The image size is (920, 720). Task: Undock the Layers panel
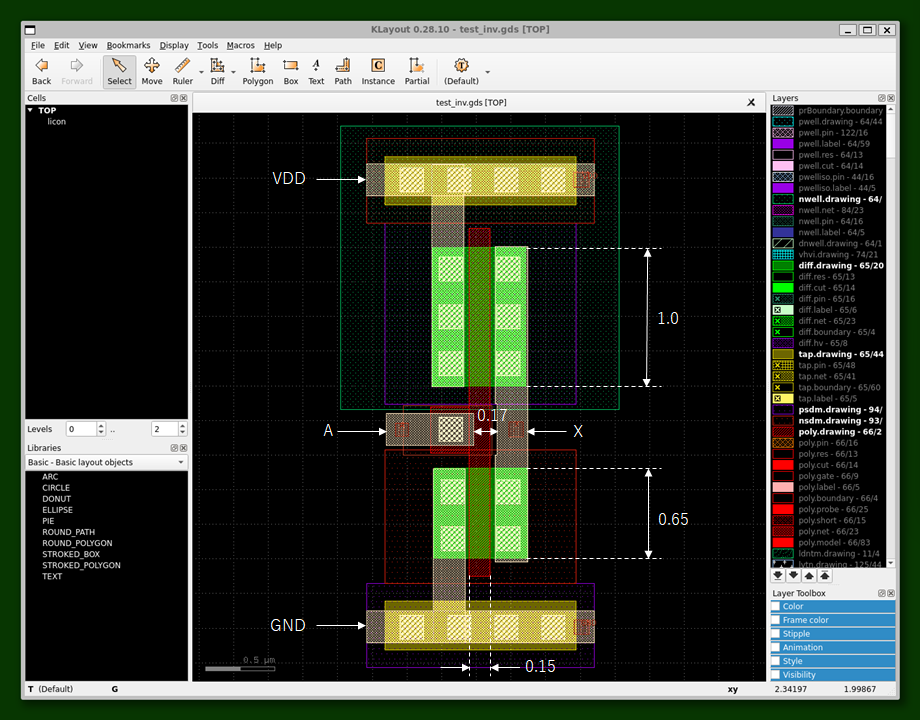coord(881,98)
